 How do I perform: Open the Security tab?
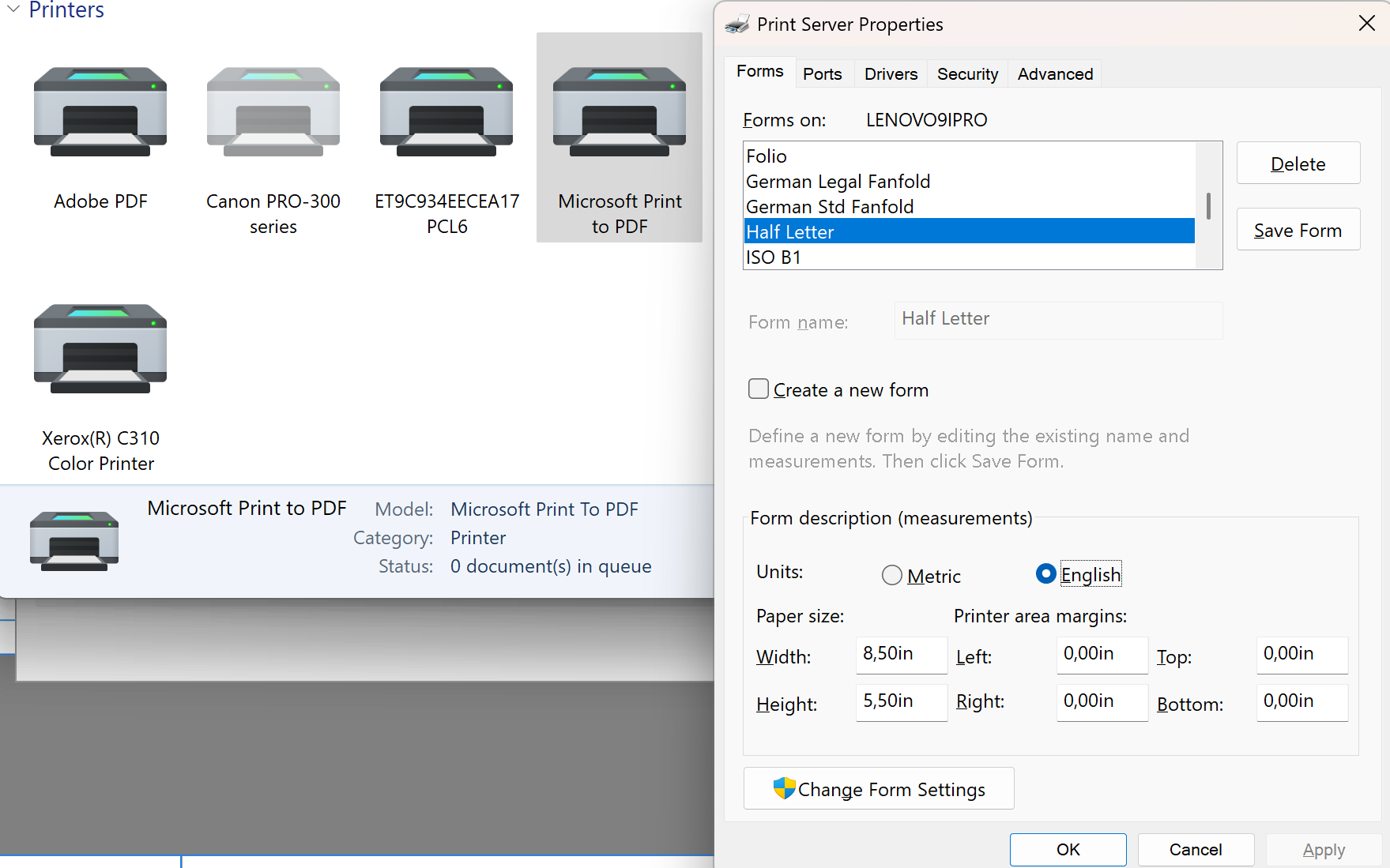[x=968, y=74]
